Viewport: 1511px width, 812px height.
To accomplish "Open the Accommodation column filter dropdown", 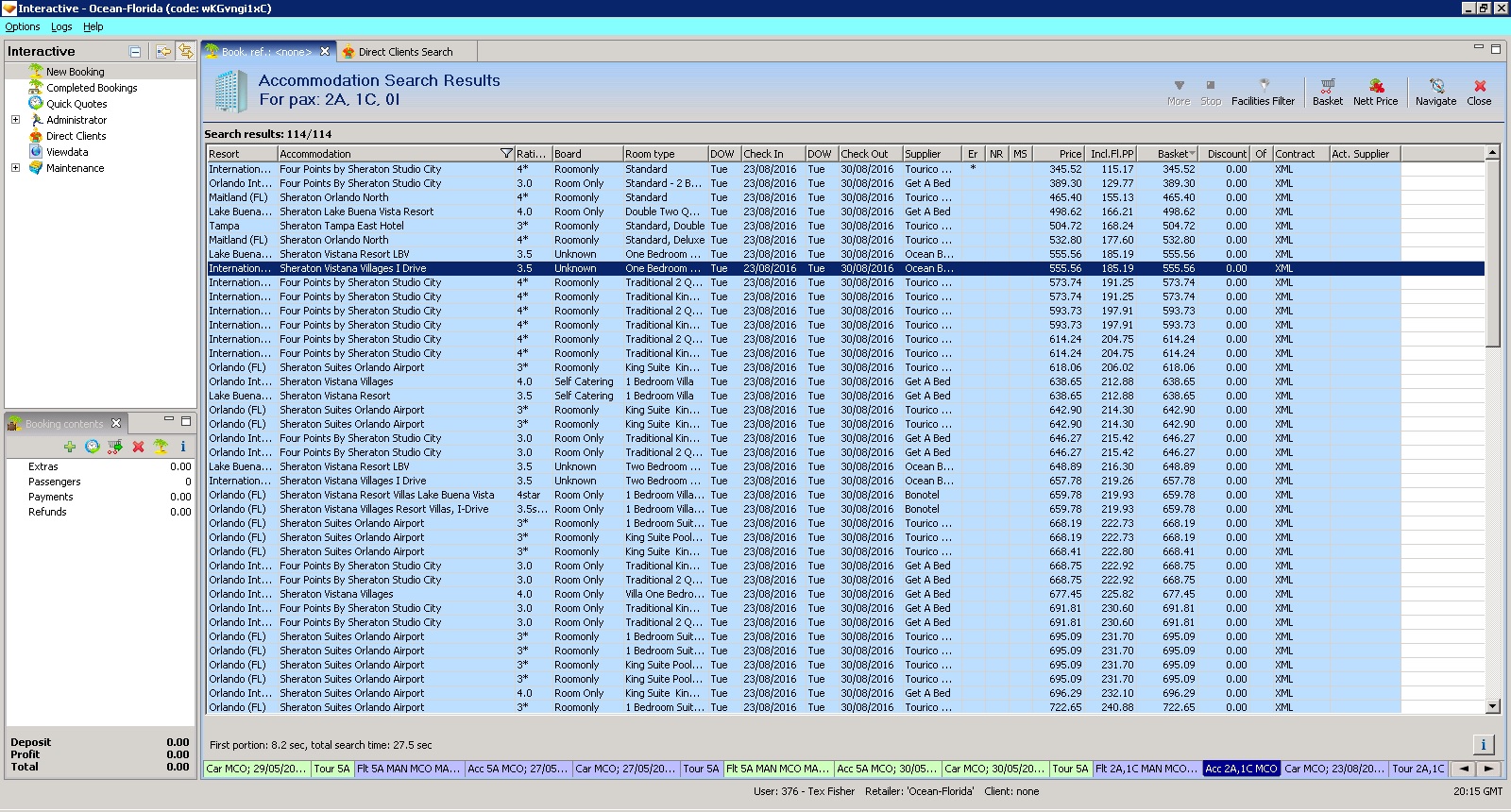I will click(506, 154).
